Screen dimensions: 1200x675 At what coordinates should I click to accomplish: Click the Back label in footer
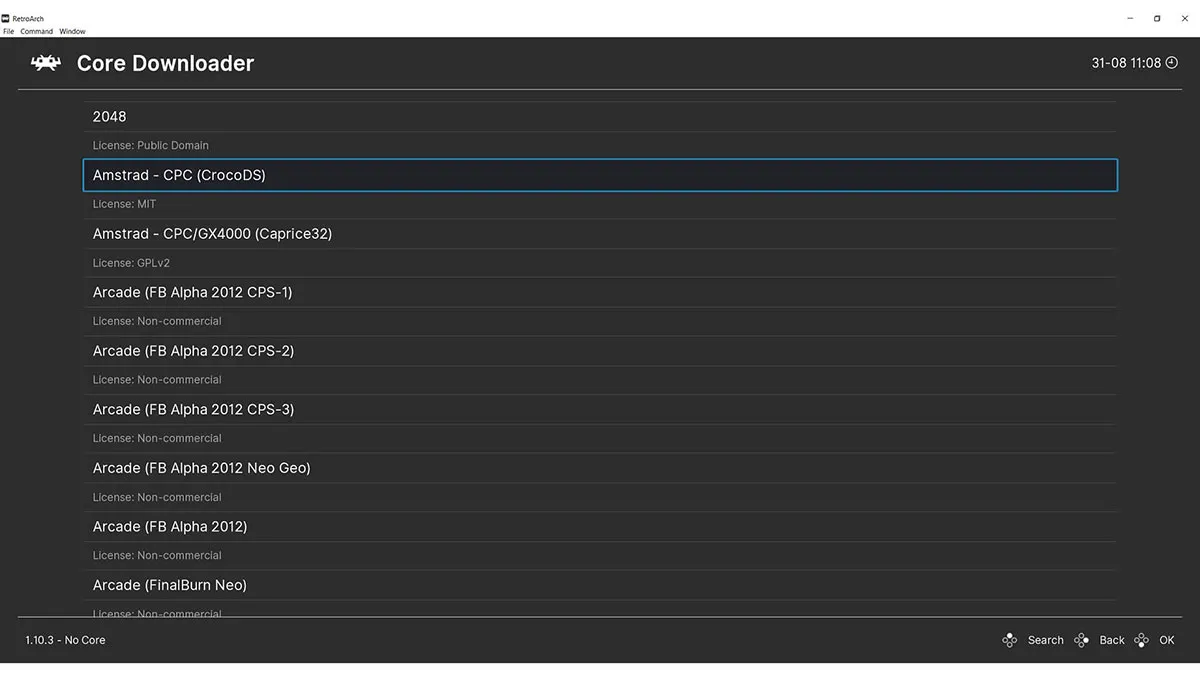pos(1112,640)
